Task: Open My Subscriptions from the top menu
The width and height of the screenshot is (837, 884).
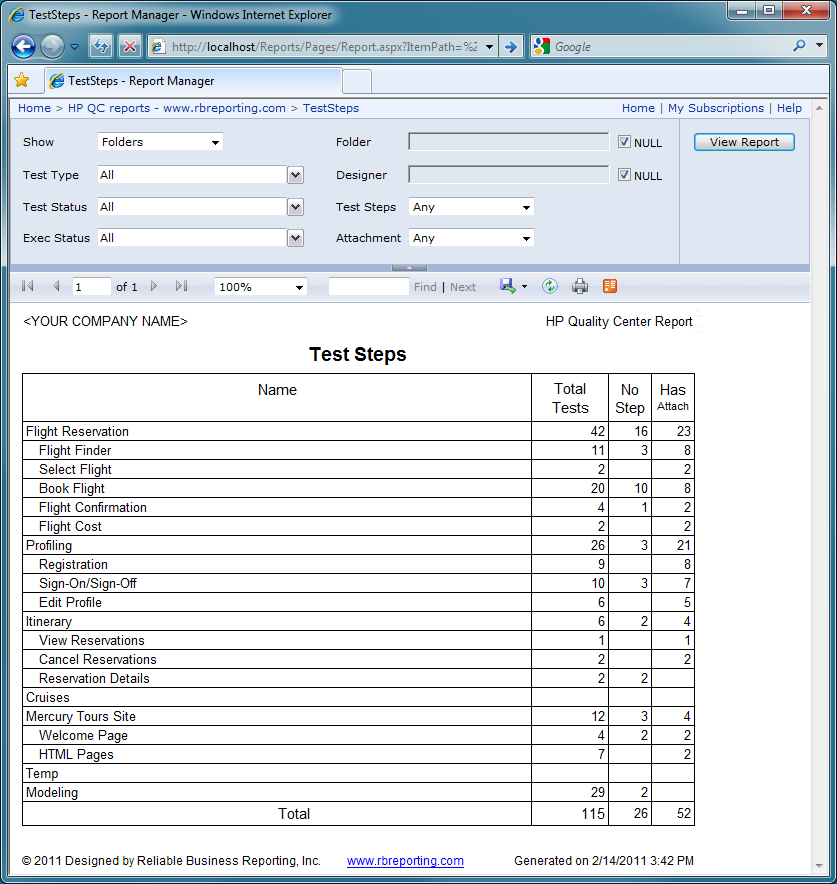Action: [715, 107]
